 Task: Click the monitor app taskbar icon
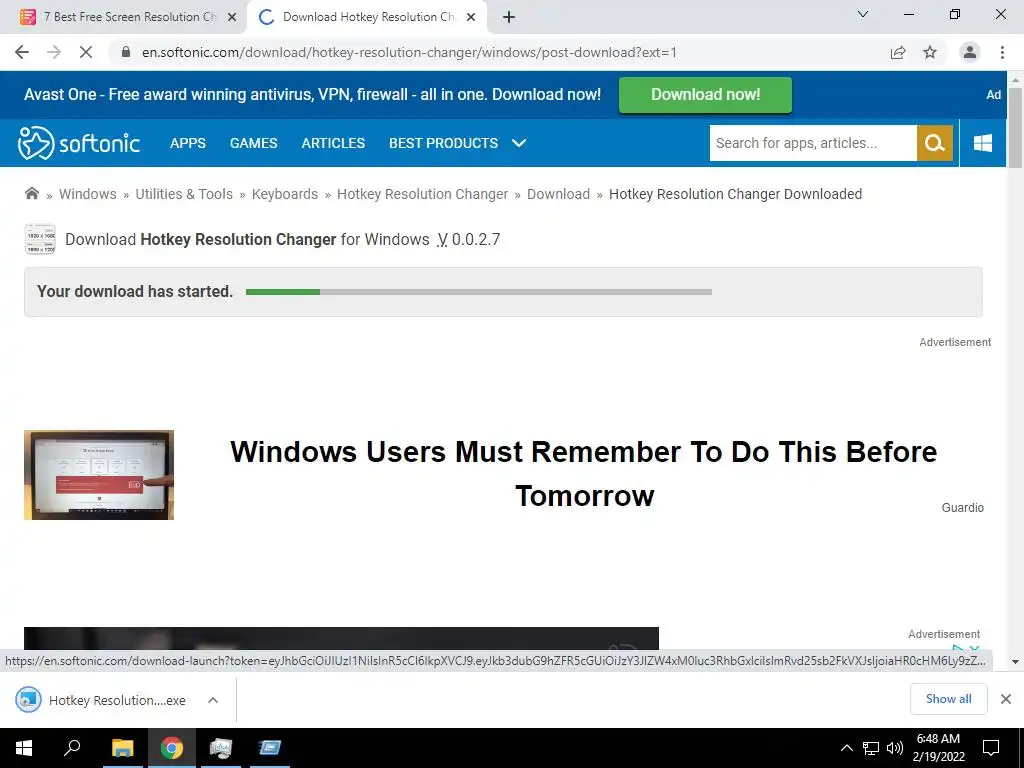[x=221, y=748]
